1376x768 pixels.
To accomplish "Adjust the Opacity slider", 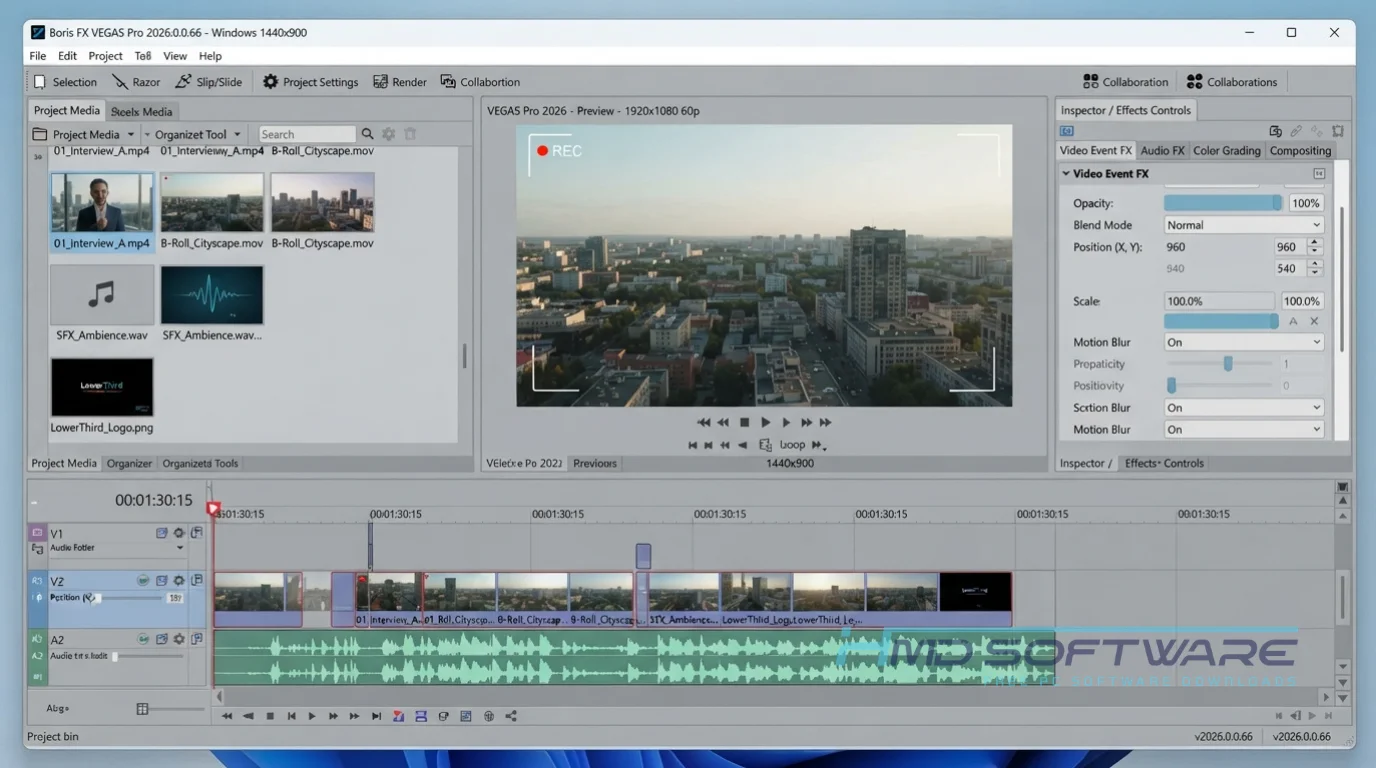I will (1223, 203).
